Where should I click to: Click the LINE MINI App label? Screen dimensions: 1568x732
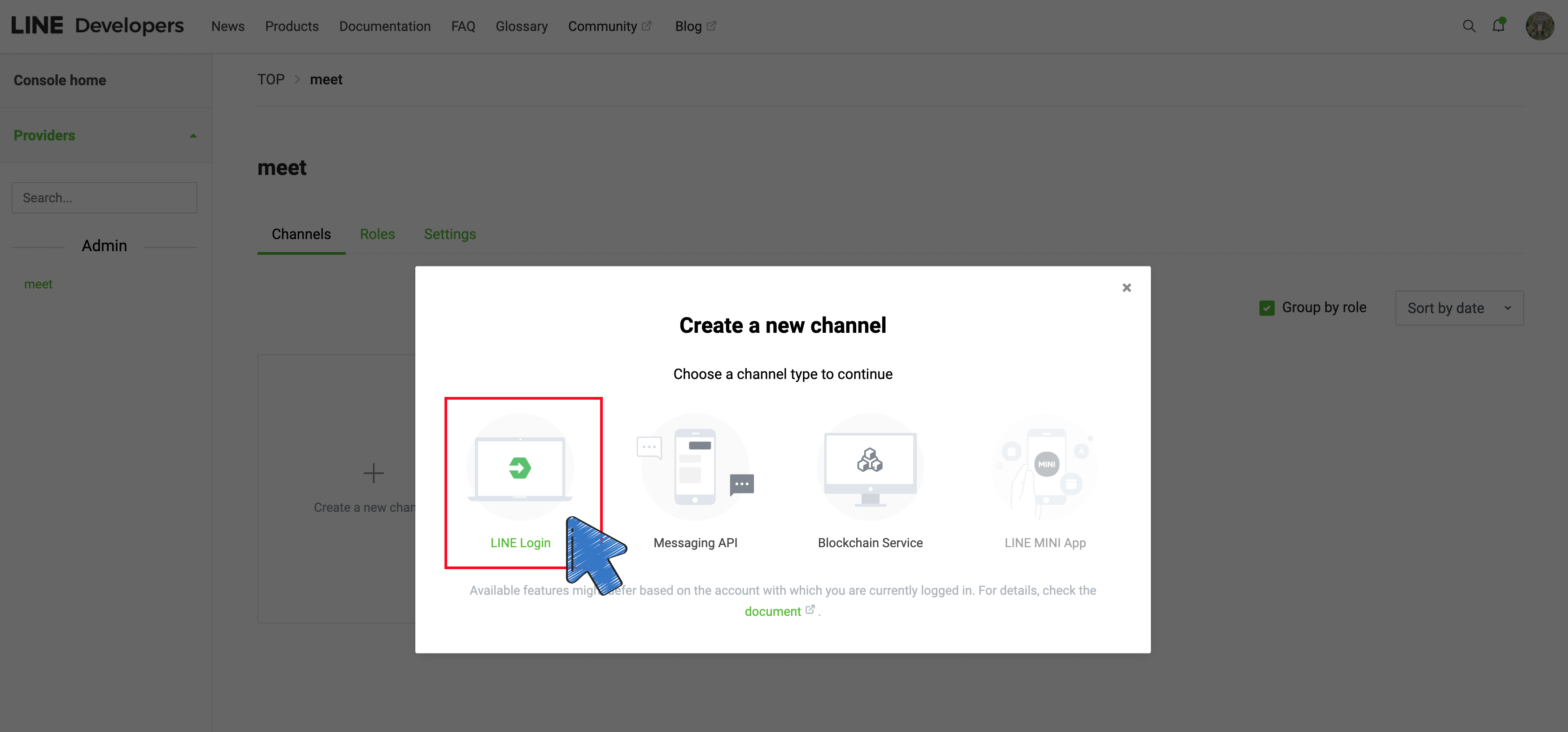point(1045,543)
